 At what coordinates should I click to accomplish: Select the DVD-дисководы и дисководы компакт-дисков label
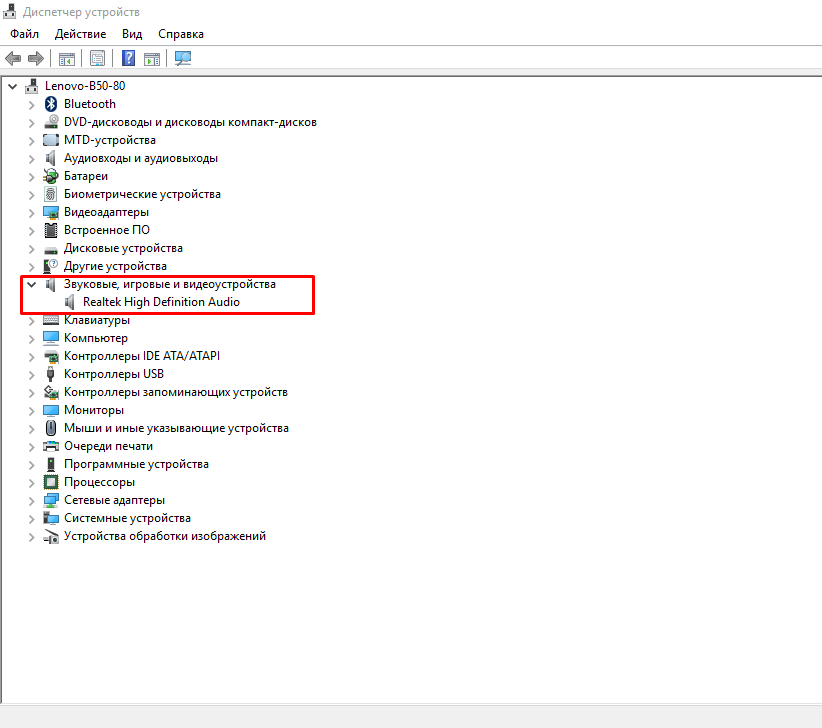[x=190, y=122]
